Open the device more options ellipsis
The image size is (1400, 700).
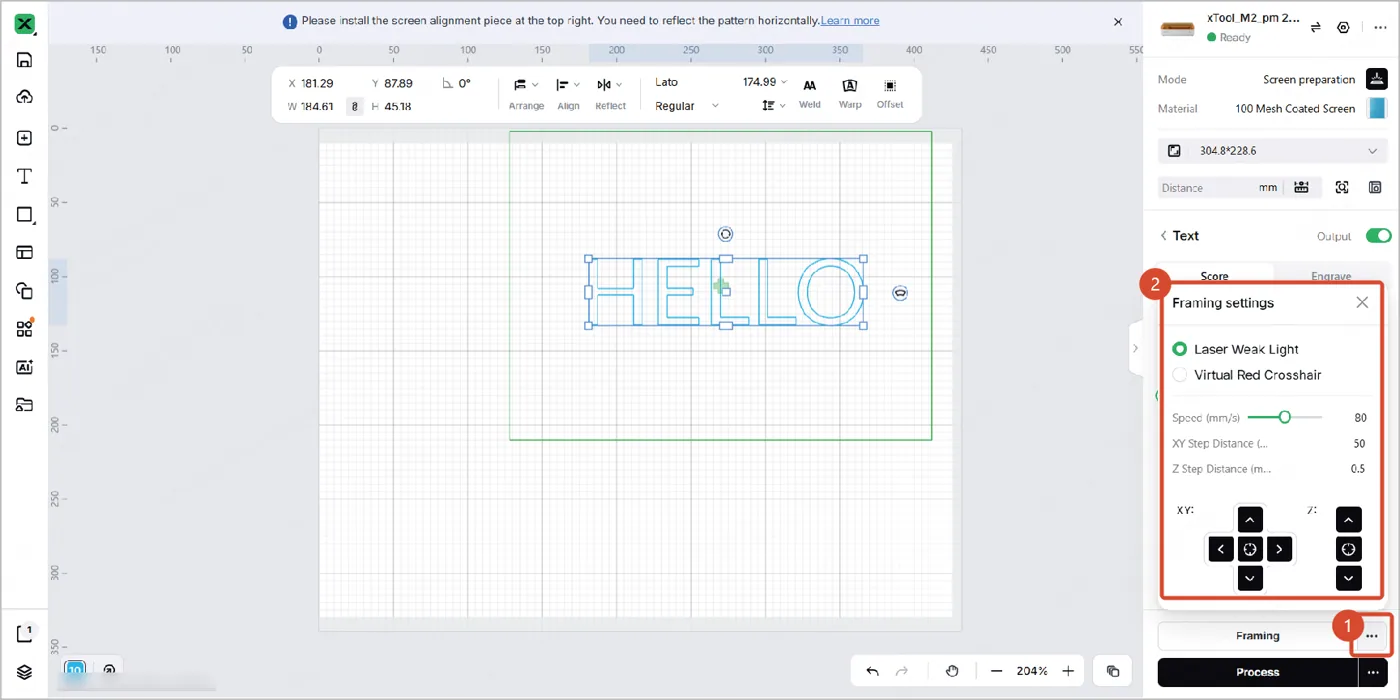(x=1380, y=27)
